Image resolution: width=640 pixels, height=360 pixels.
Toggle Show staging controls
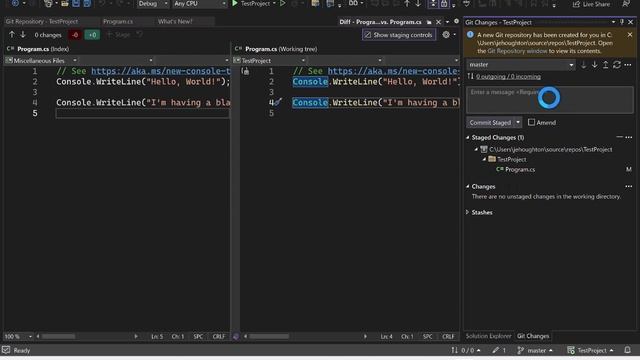398,35
